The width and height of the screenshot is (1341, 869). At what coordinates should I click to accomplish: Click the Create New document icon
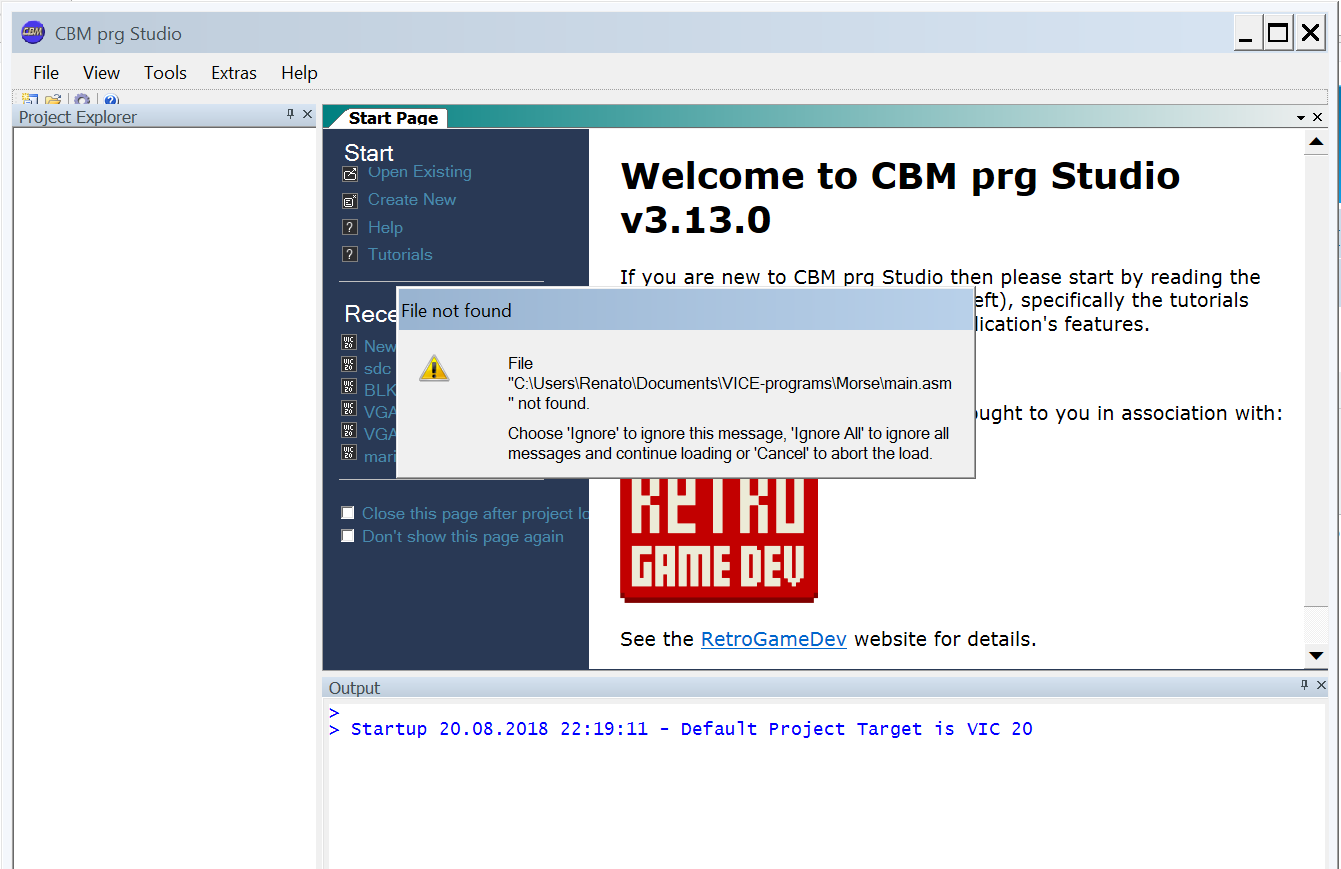point(349,200)
